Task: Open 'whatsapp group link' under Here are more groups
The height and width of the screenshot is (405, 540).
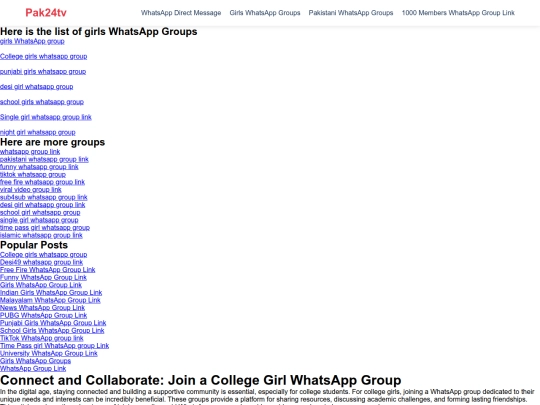Action: click(30, 152)
